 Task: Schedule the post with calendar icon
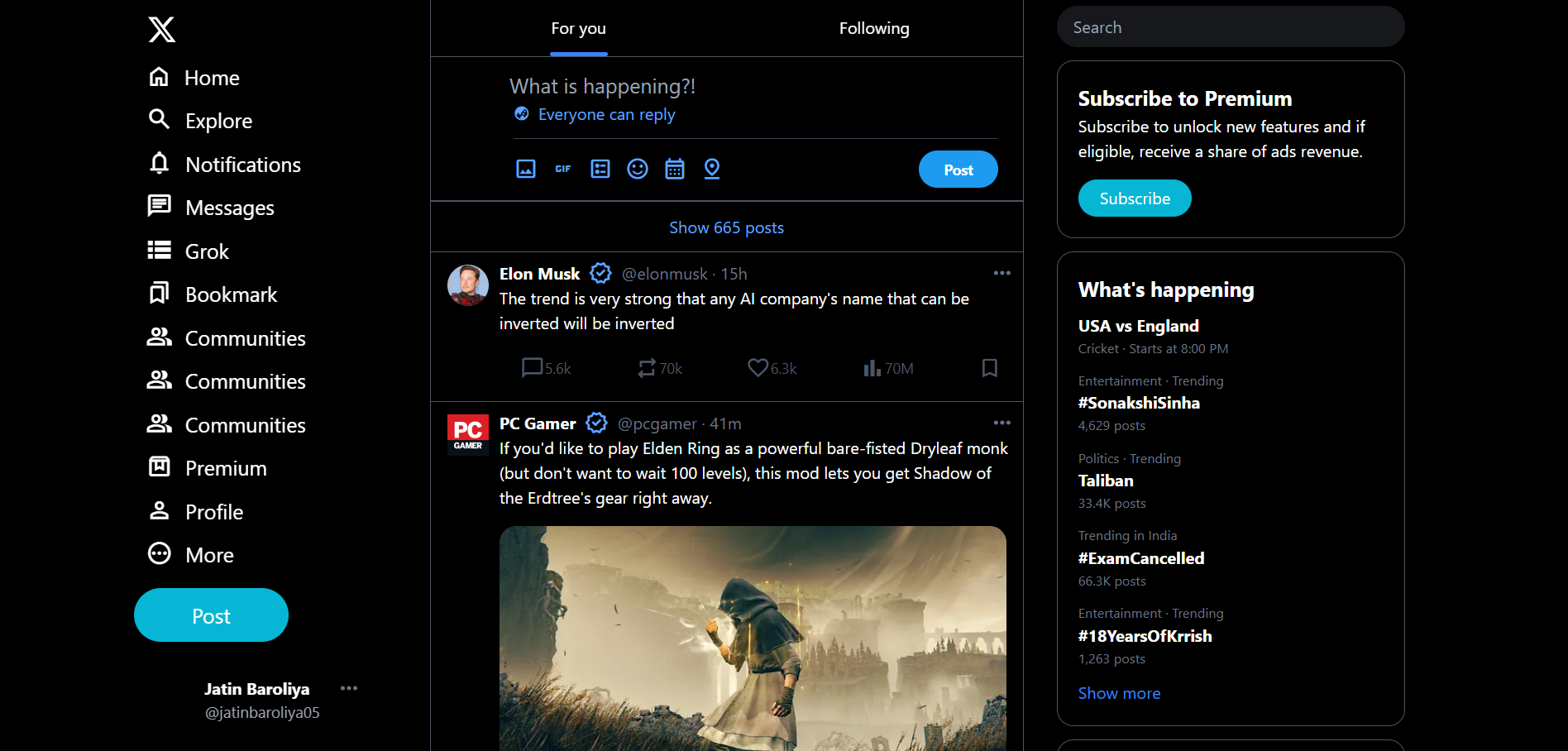[x=675, y=170]
